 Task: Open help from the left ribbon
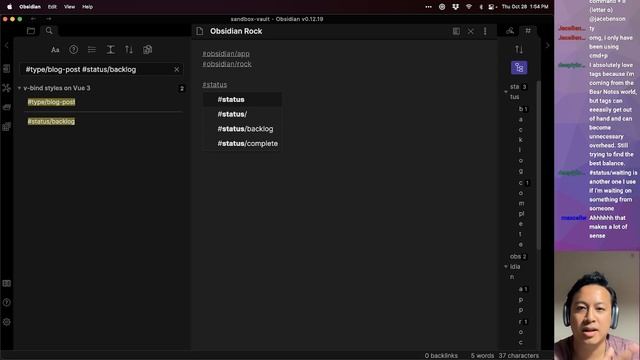pyautogui.click(x=7, y=302)
